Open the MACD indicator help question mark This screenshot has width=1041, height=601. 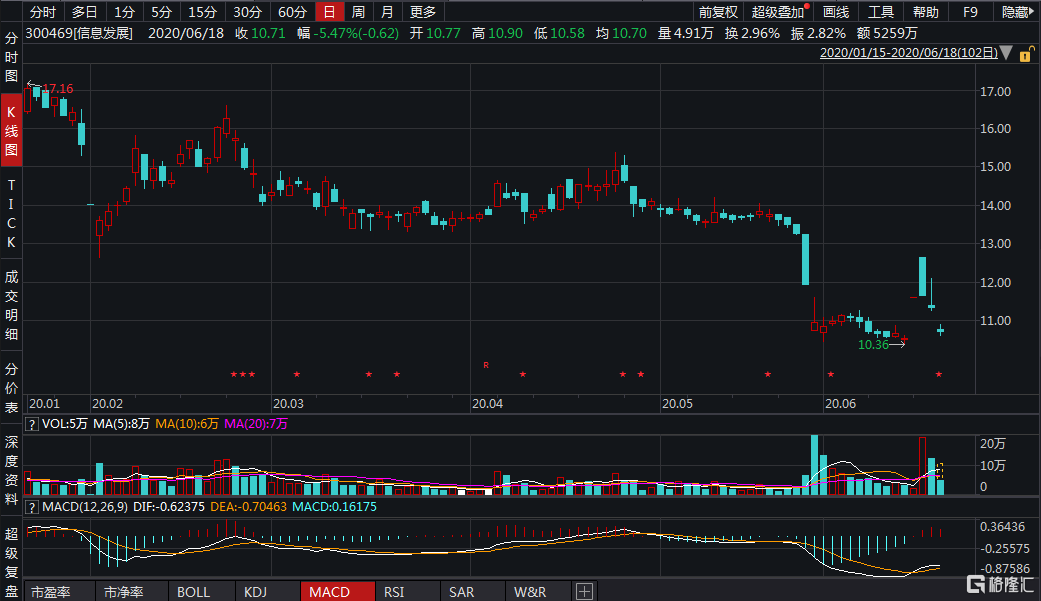coord(31,507)
